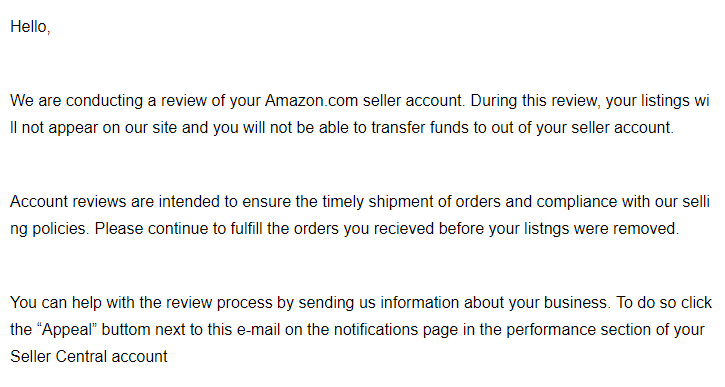The width and height of the screenshot is (725, 387).
Task: Click the words "ng policies."
Action: (x=50, y=229)
